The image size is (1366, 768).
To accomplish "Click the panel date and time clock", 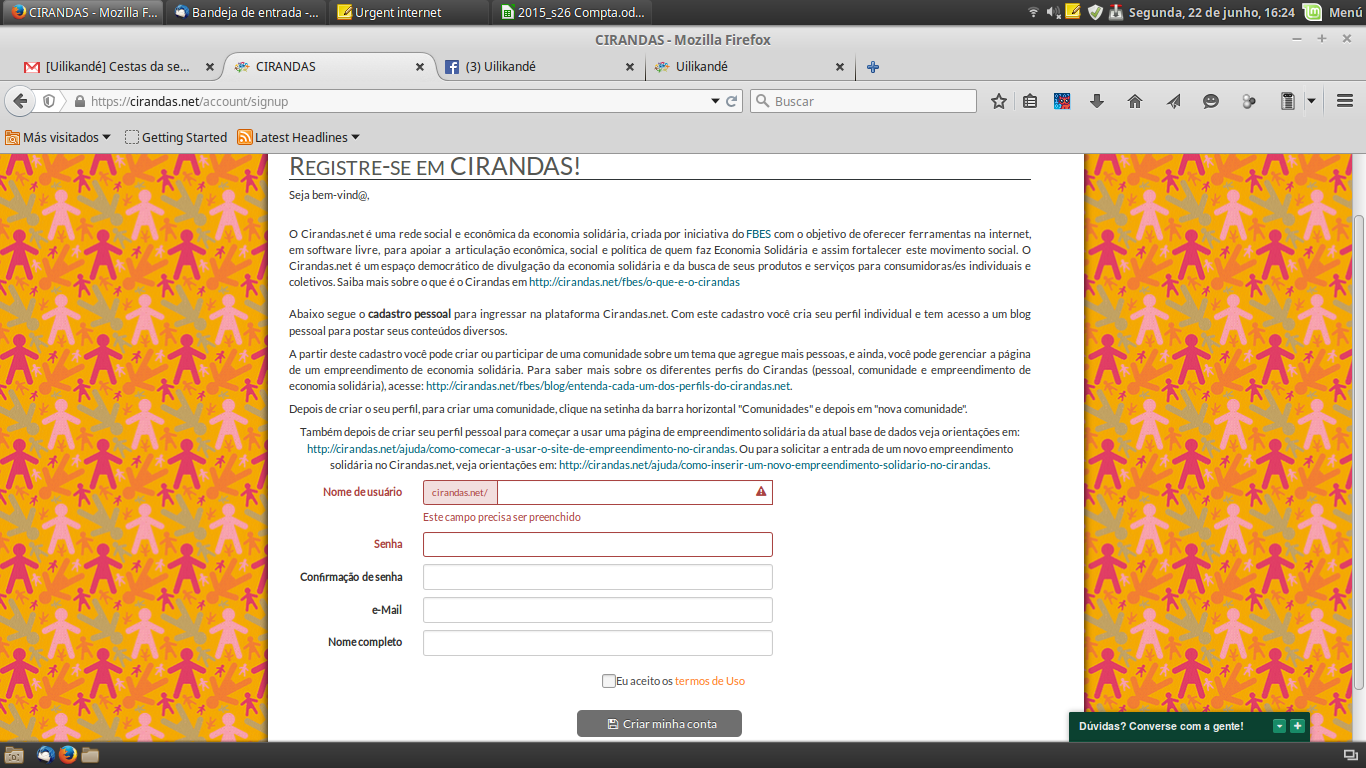I will (1212, 12).
